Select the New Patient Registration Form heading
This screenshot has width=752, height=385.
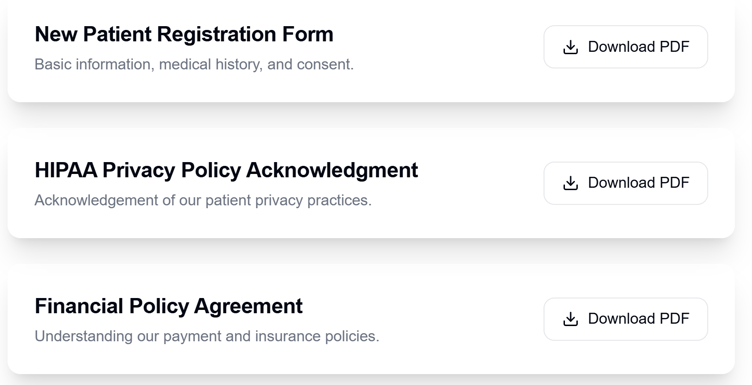[x=184, y=35]
